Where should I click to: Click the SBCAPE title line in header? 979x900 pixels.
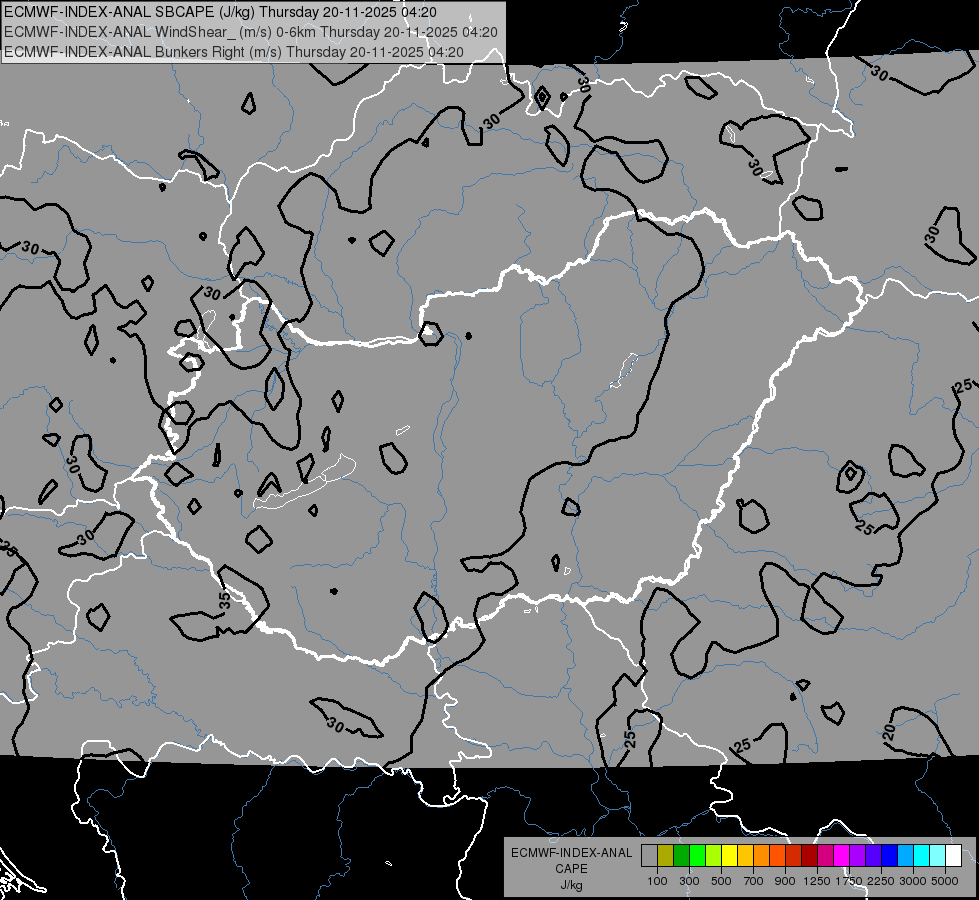click(220, 12)
